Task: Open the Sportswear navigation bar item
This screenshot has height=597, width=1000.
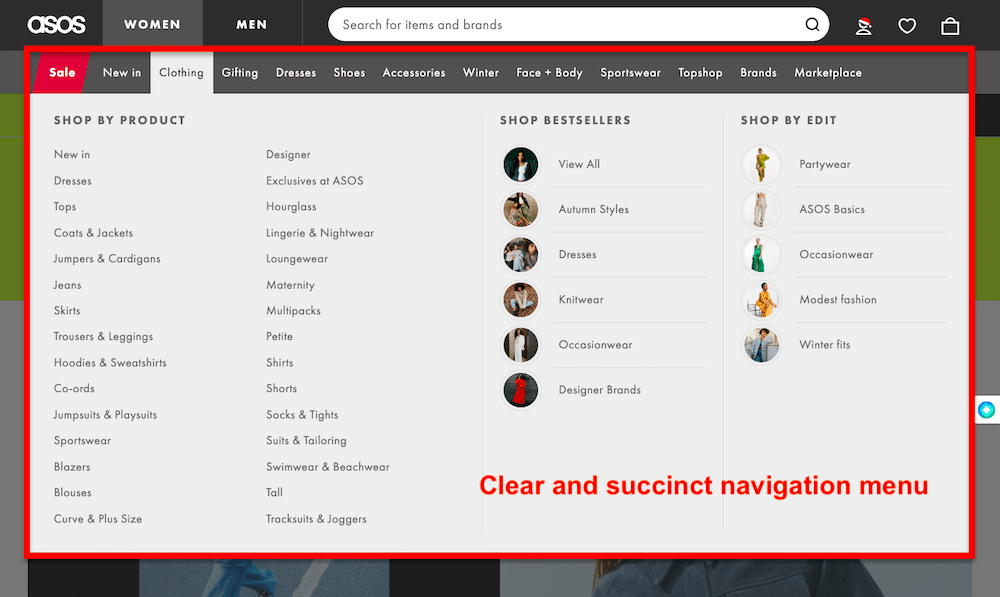Action: coord(630,73)
